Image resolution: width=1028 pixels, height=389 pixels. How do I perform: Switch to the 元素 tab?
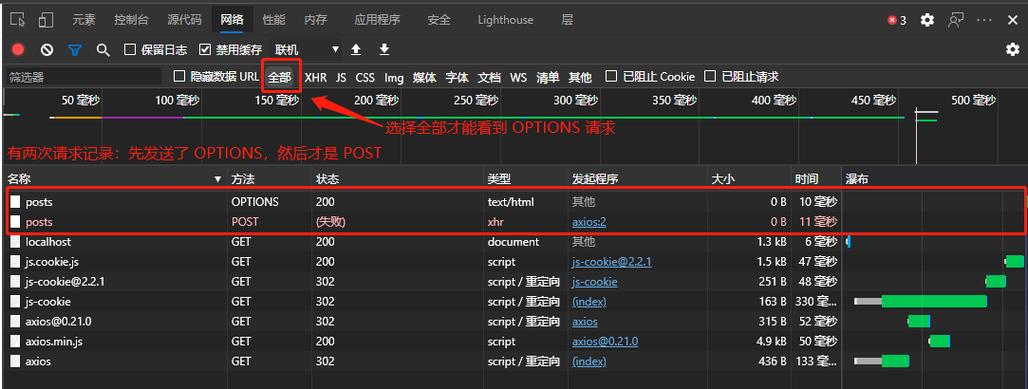[x=84, y=20]
